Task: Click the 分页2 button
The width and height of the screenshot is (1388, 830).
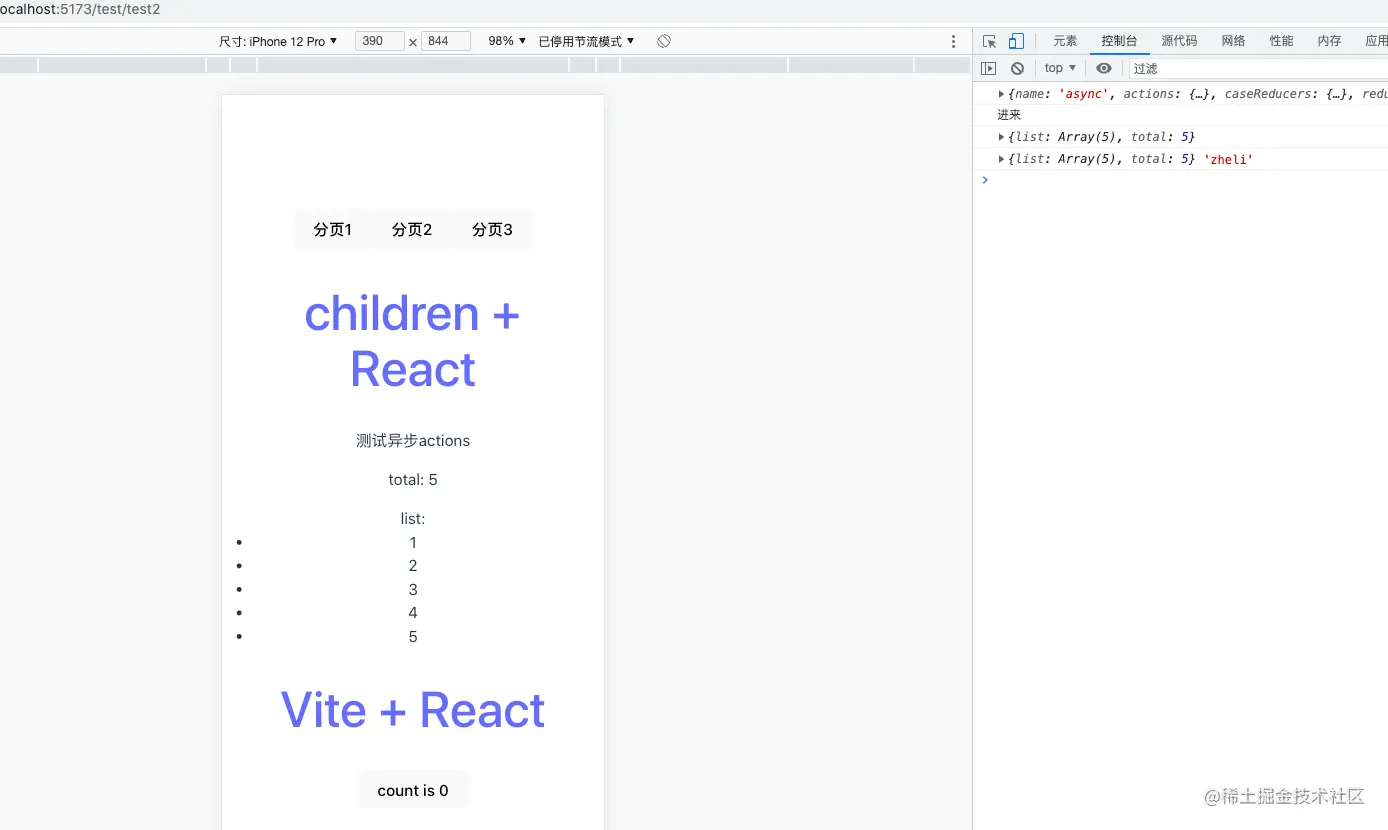Action: pyautogui.click(x=412, y=230)
